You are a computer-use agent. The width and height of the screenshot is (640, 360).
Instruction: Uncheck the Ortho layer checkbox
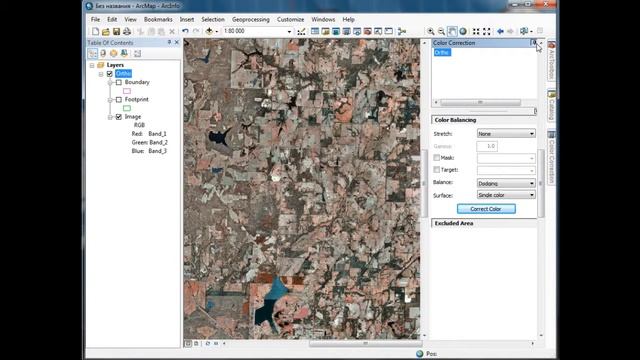pos(110,74)
